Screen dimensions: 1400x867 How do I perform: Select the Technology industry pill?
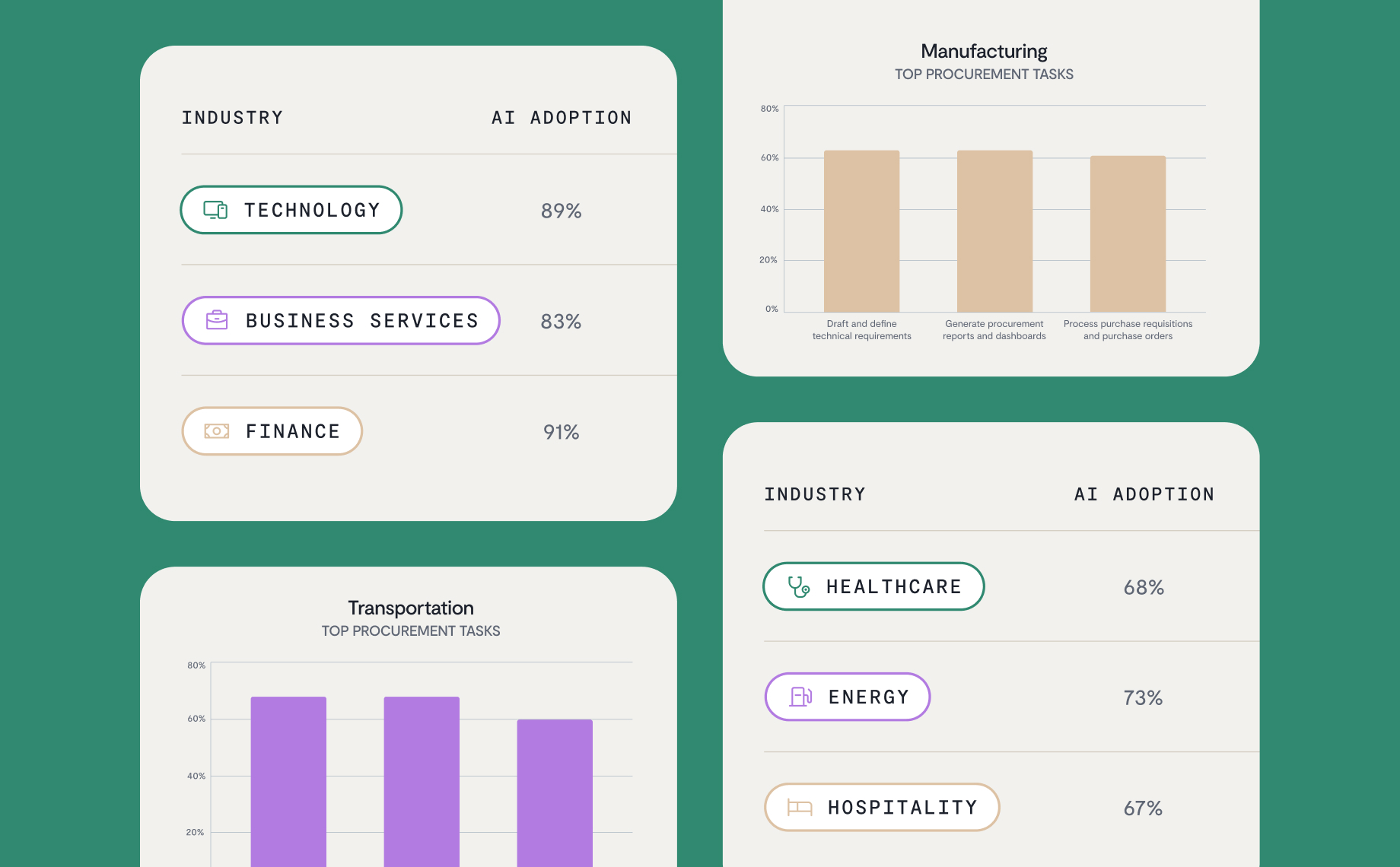[291, 210]
